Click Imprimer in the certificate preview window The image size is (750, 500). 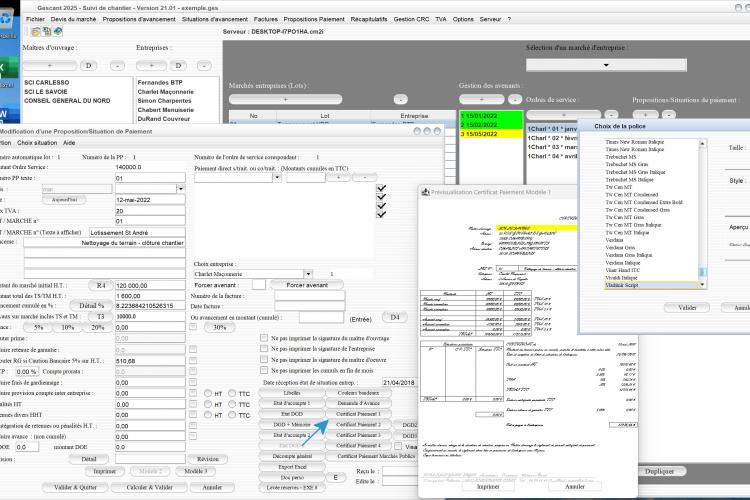click(x=488, y=487)
